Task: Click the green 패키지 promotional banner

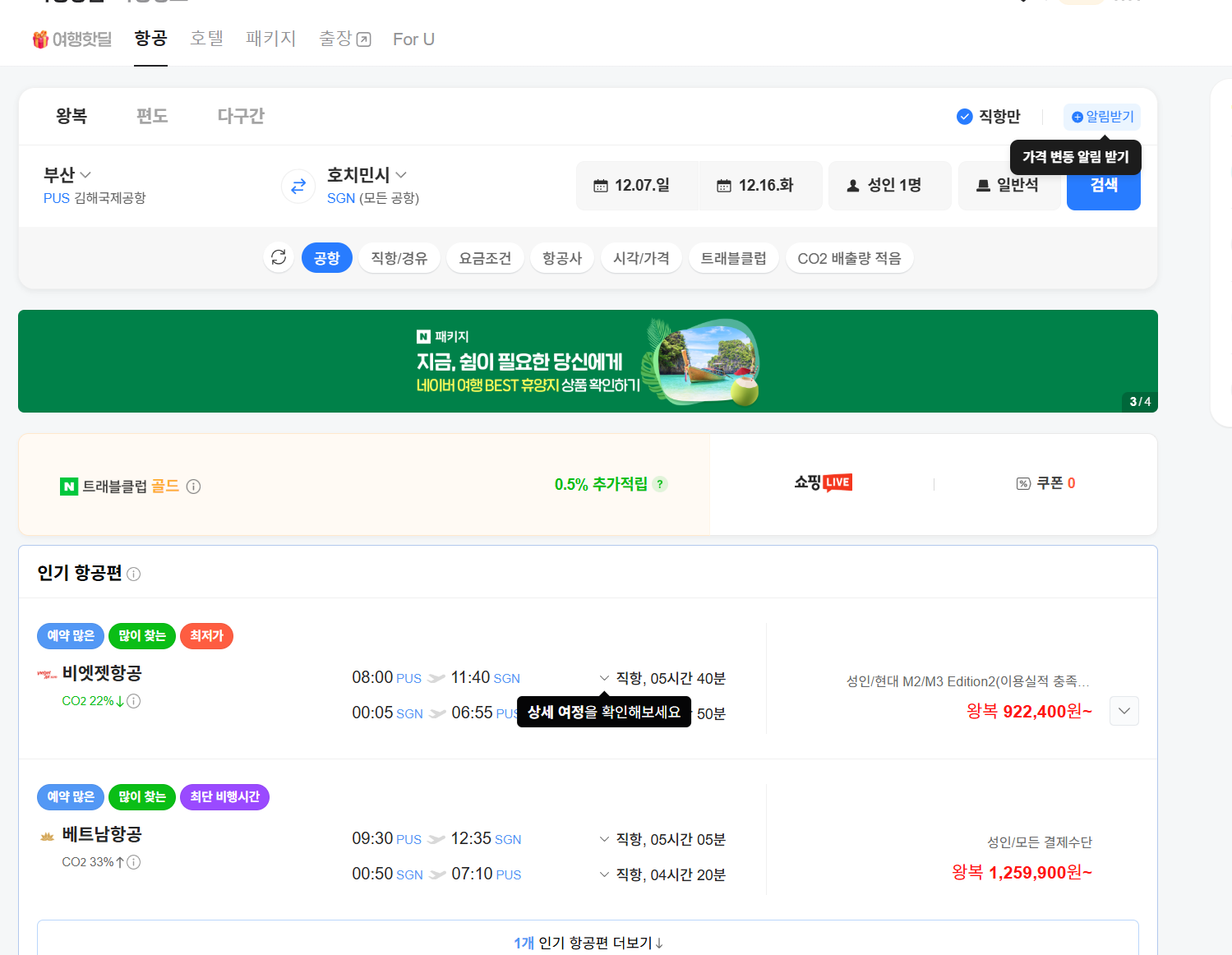Action: 588,361
